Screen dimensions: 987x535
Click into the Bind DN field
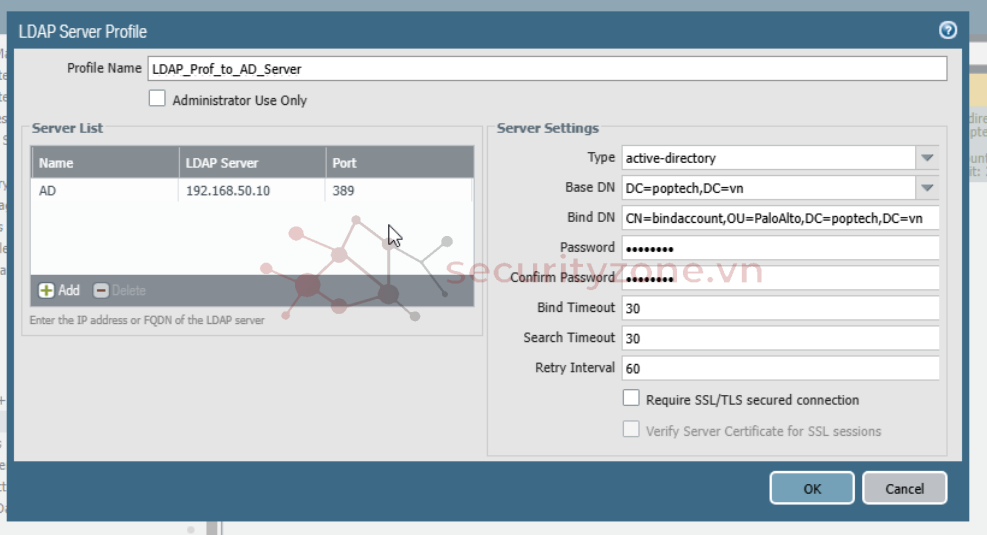[x=780, y=218]
